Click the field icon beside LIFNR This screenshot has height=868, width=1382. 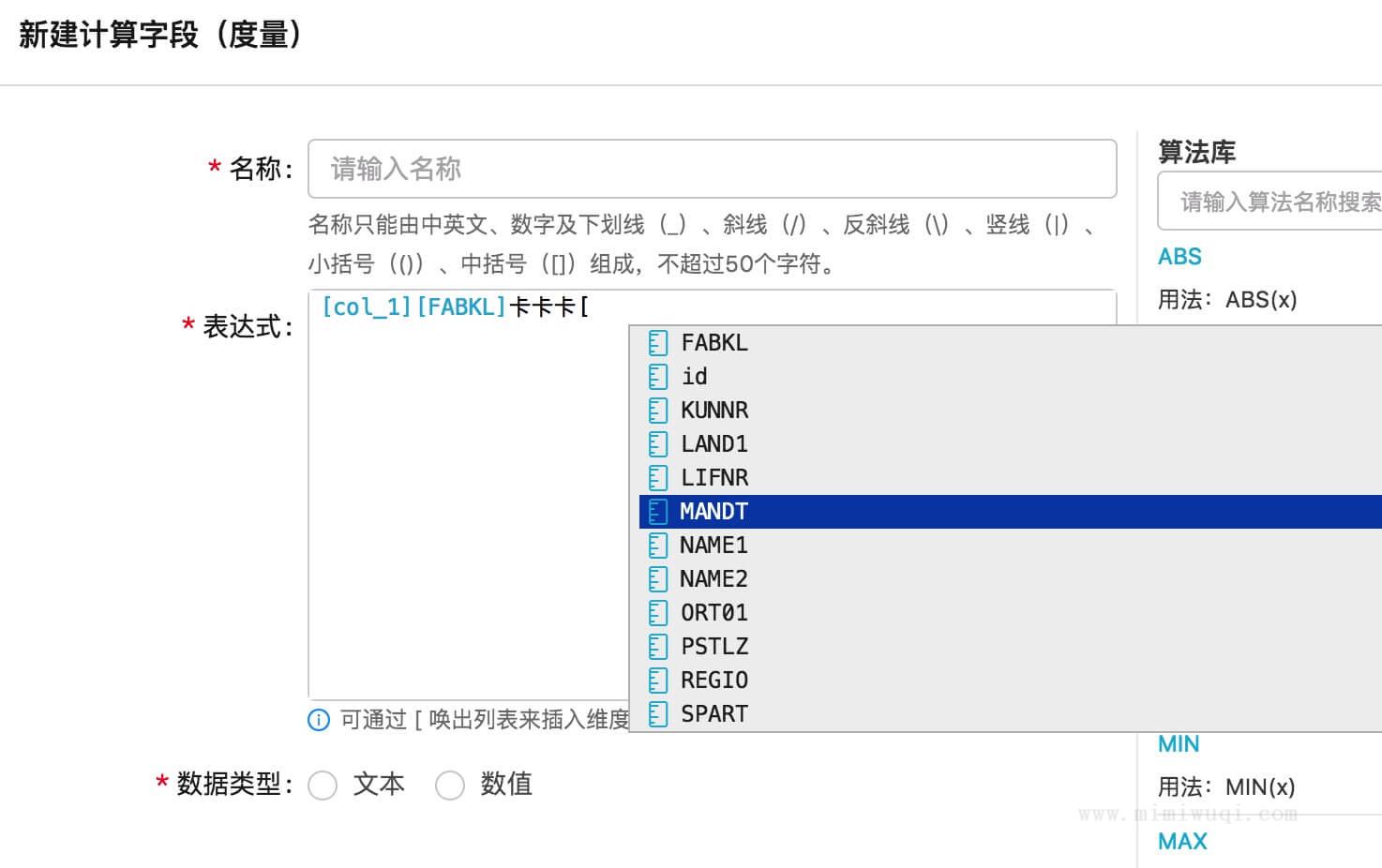658,478
